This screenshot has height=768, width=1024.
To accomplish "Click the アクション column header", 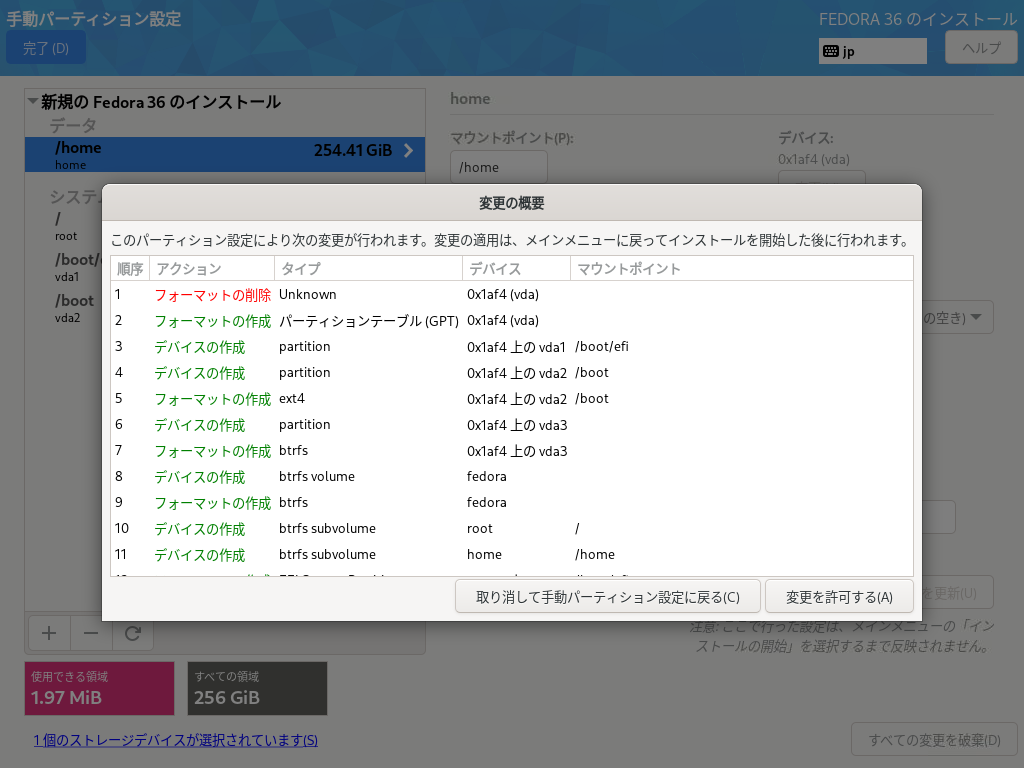I will click(x=212, y=268).
